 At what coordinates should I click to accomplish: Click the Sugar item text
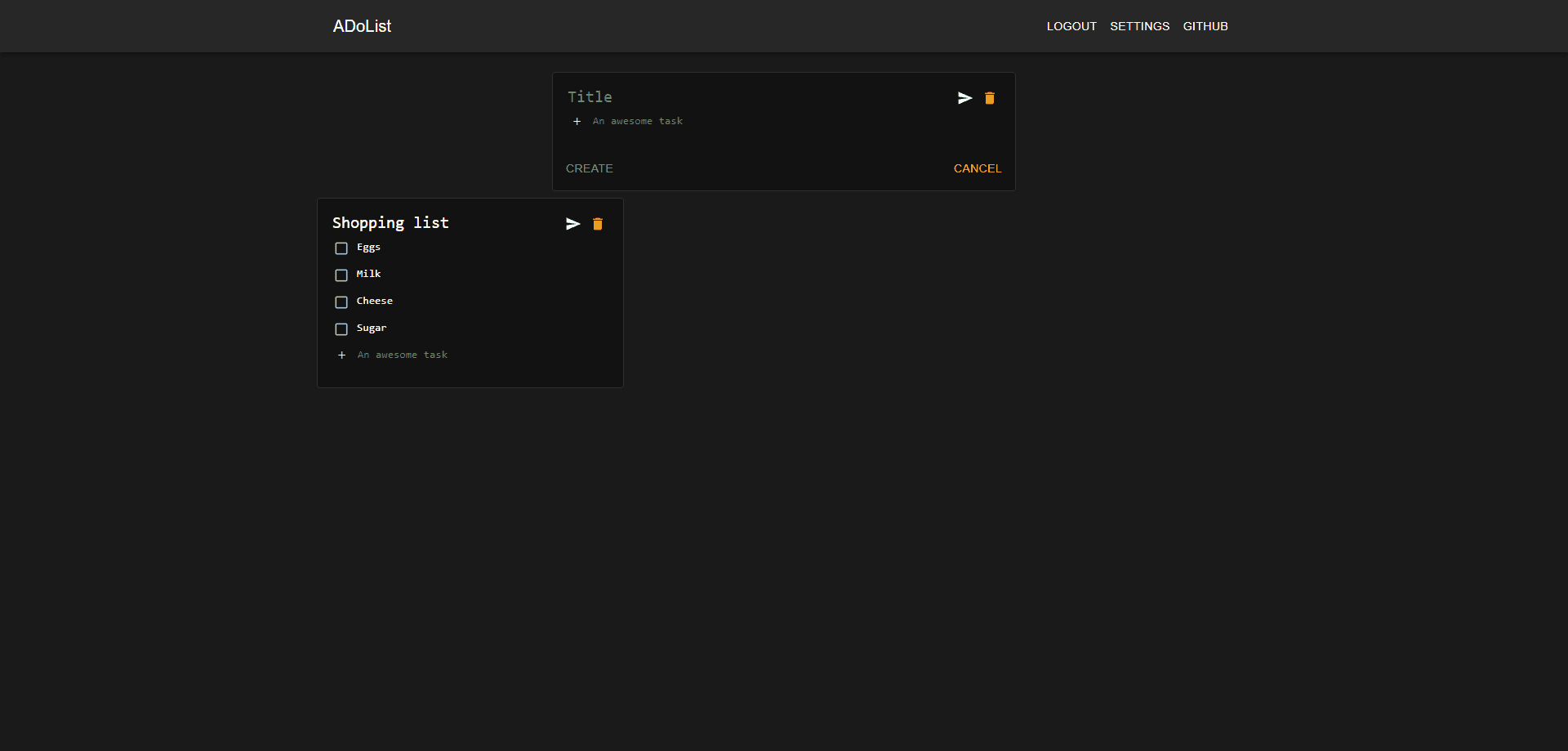[x=372, y=329]
